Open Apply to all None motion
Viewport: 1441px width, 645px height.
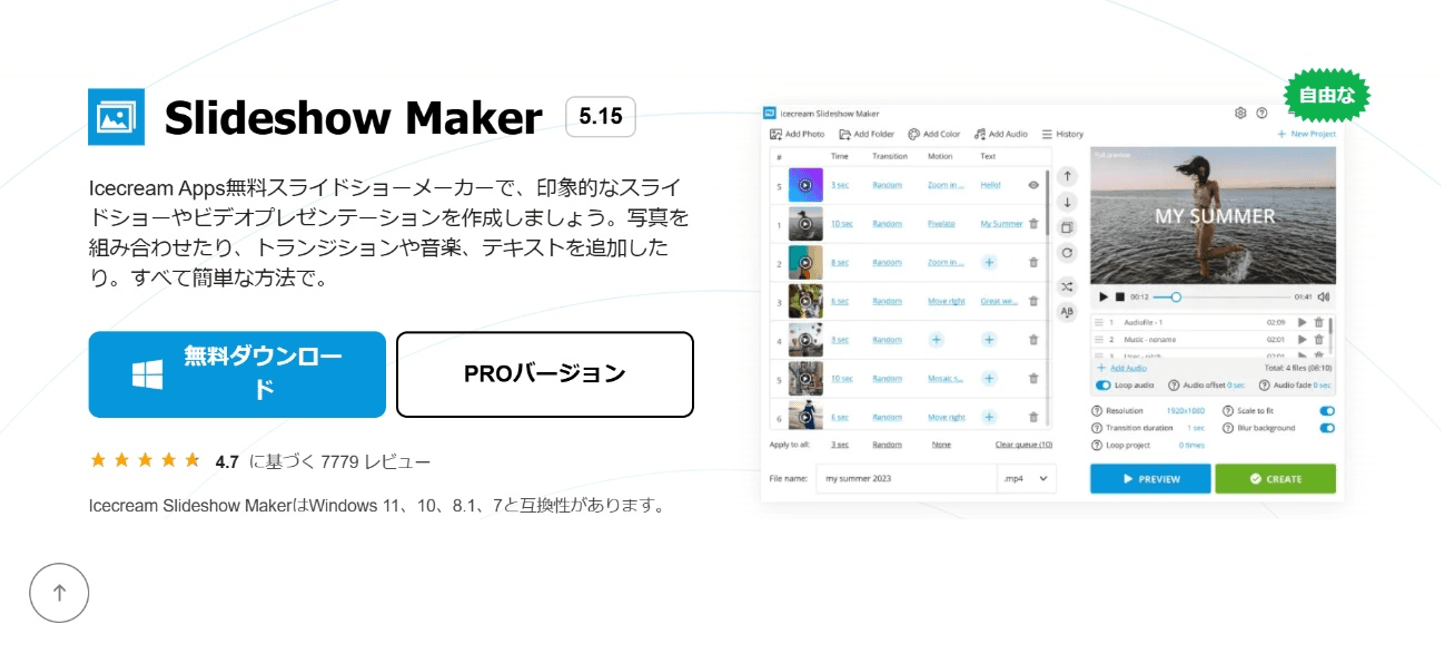941,445
